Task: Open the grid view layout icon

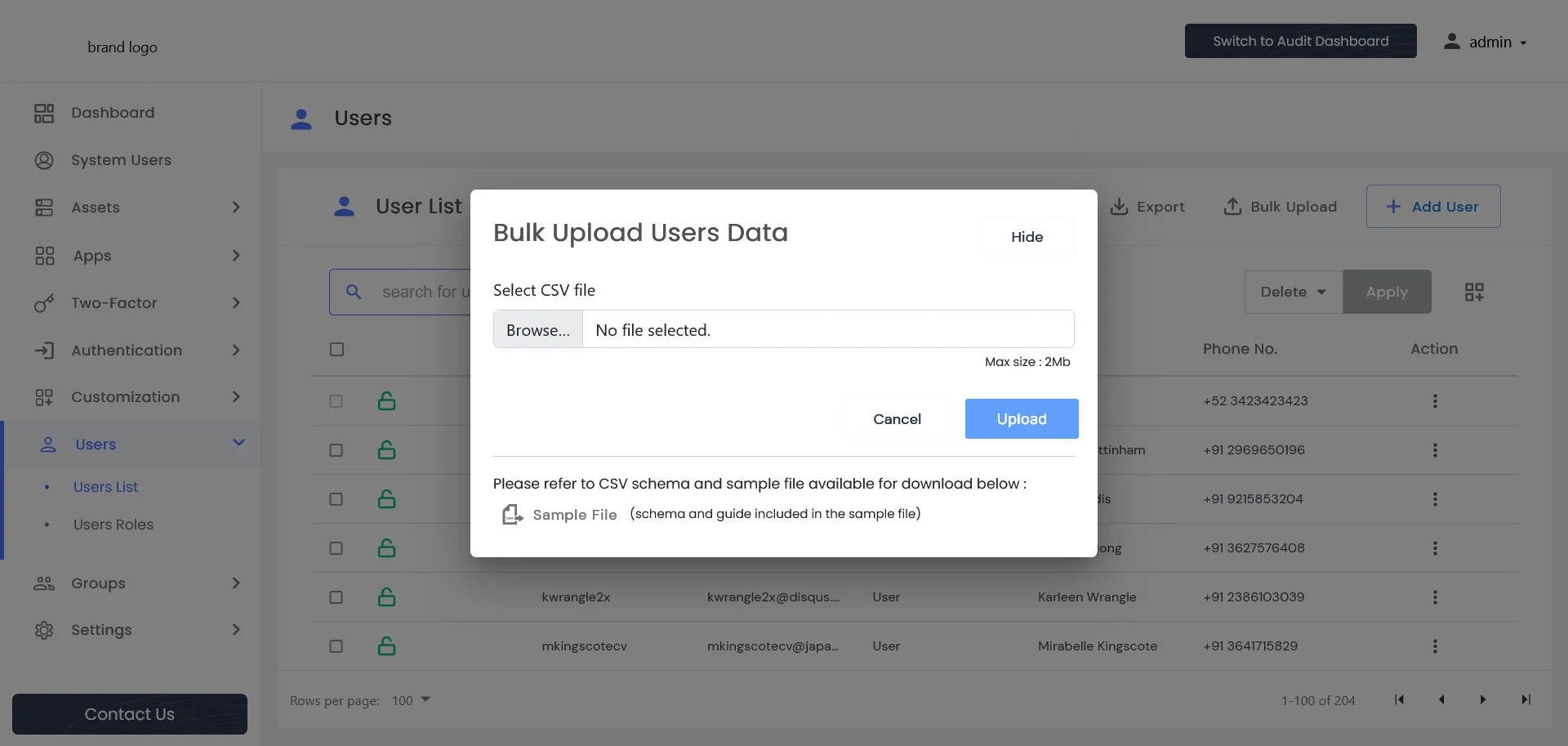Action: point(1474,292)
